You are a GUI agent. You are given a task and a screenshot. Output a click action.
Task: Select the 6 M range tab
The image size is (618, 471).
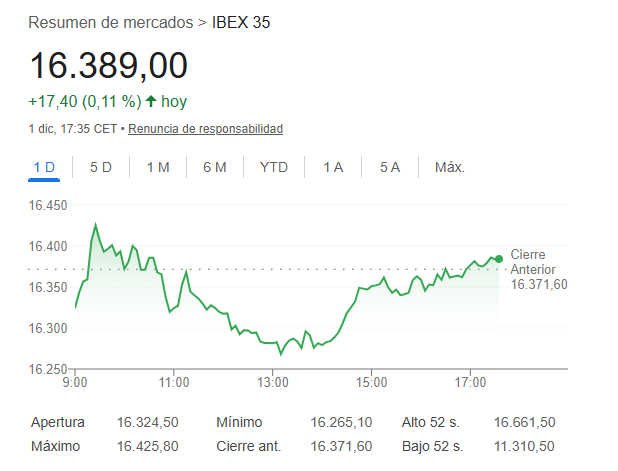click(215, 167)
